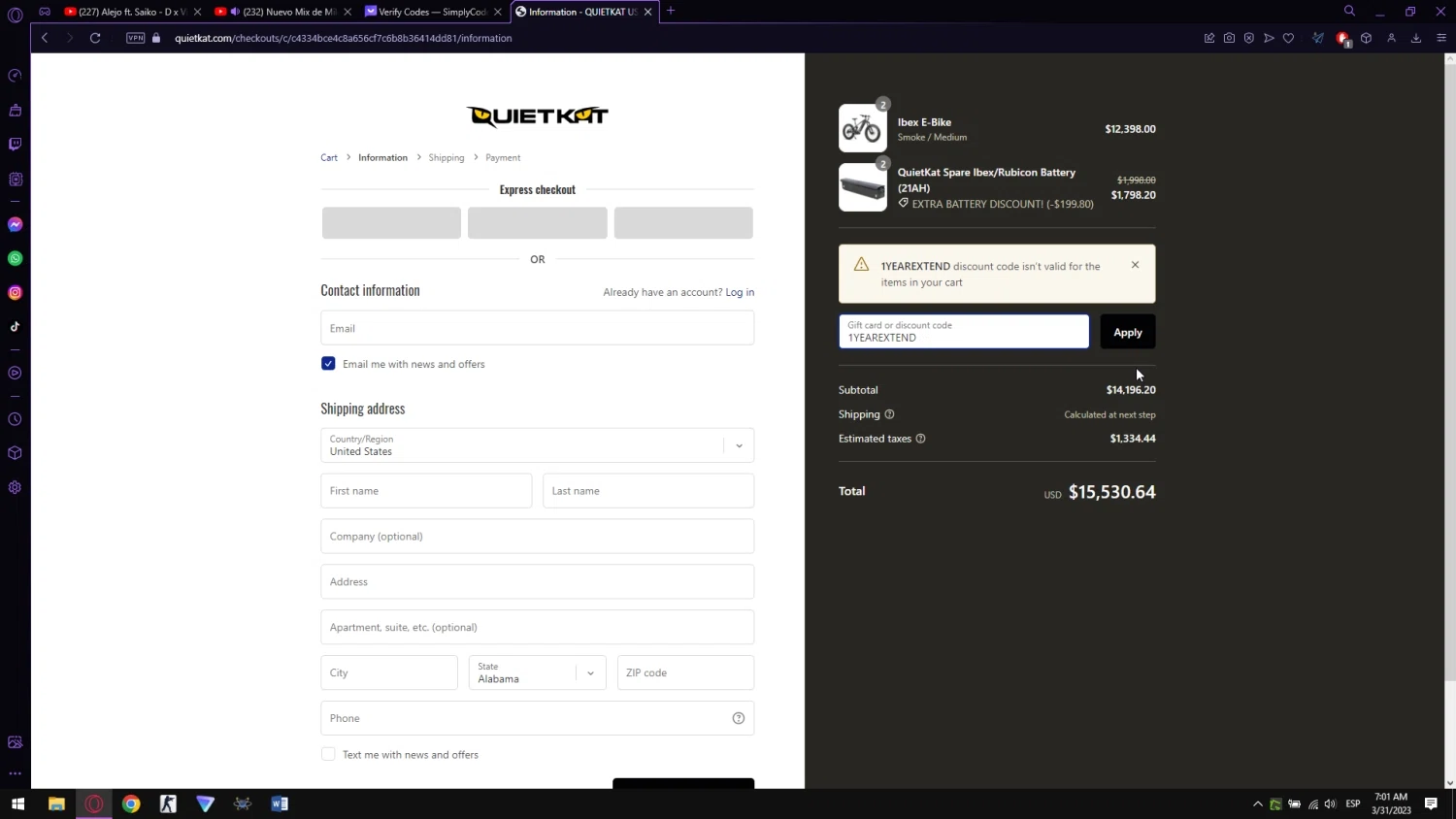Focus the First name field

(x=426, y=491)
